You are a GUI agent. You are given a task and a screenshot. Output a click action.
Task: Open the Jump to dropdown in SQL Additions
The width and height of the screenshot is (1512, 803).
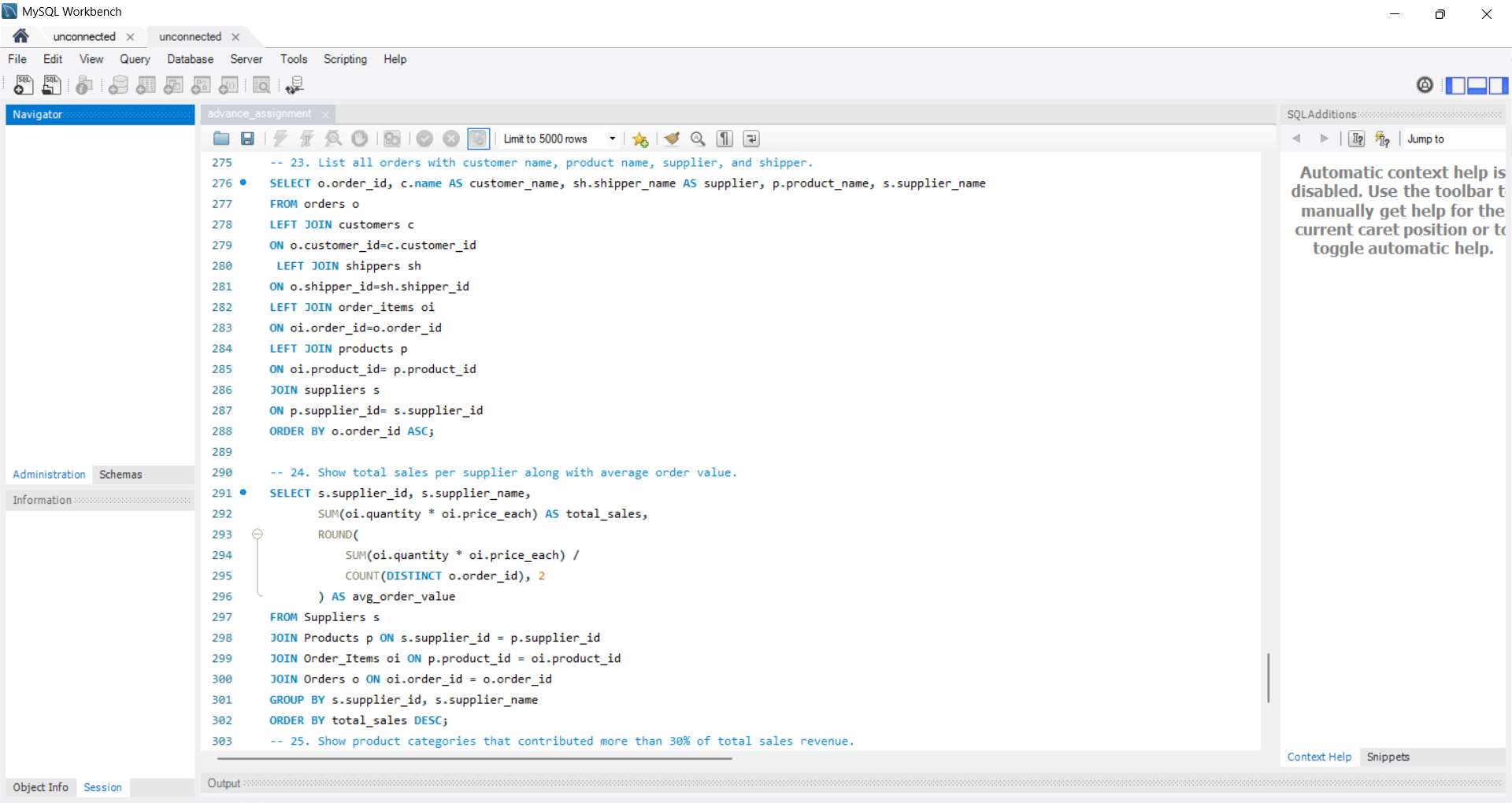[1454, 139]
